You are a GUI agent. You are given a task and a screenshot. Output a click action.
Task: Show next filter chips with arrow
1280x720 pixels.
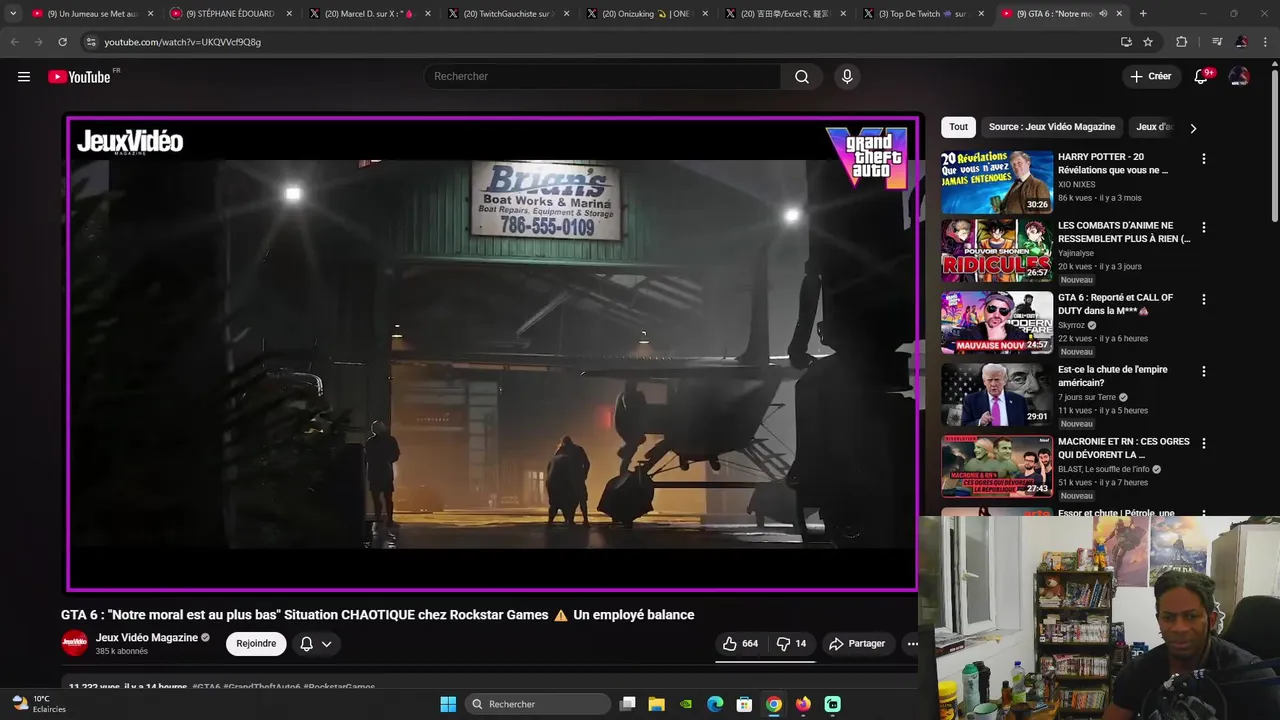coord(1192,128)
